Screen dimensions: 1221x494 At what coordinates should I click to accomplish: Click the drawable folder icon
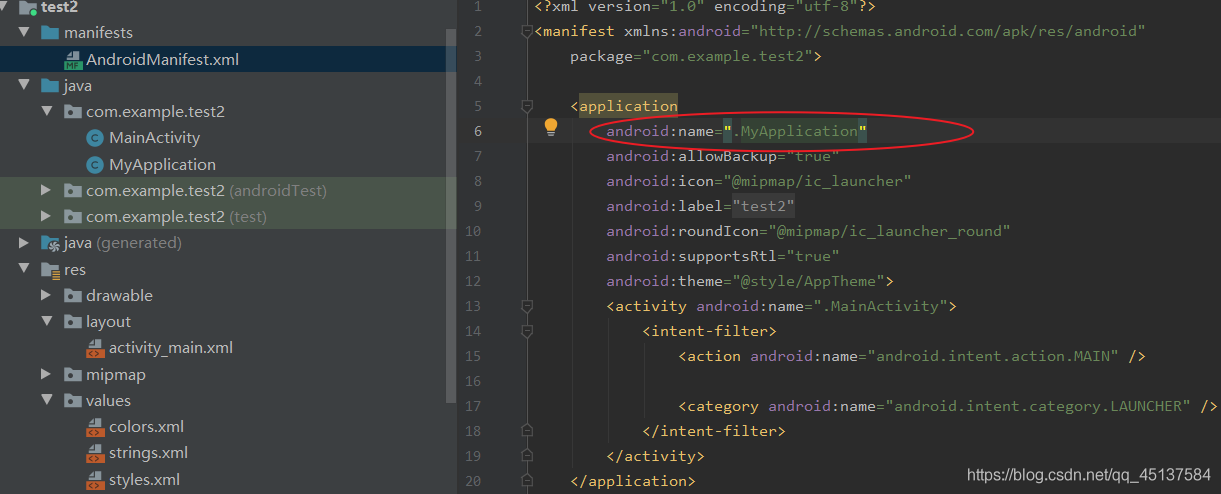click(x=72, y=296)
